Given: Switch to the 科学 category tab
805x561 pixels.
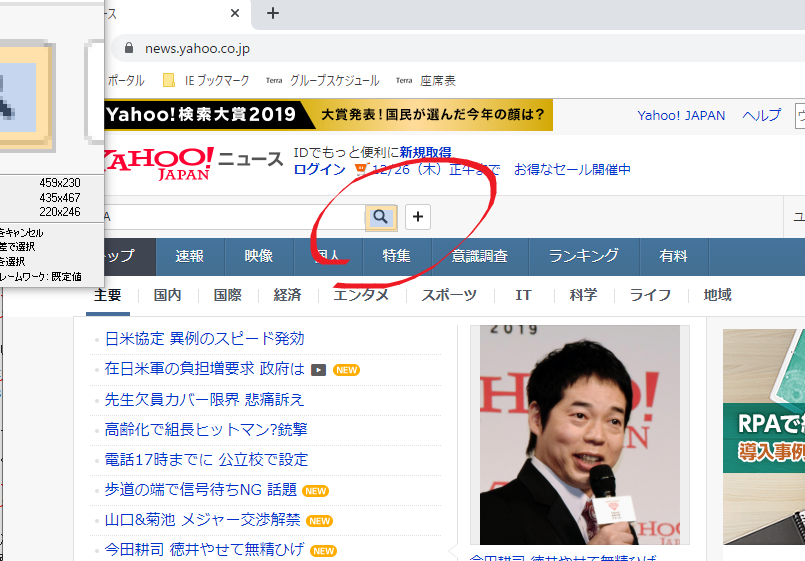Looking at the screenshot, I should pos(583,295).
